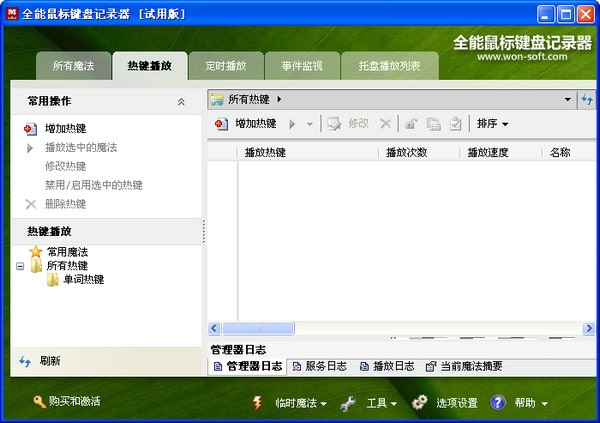Switch to the 管理器日志 log tab
Viewport: 600px width, 423px height.
pos(249,367)
